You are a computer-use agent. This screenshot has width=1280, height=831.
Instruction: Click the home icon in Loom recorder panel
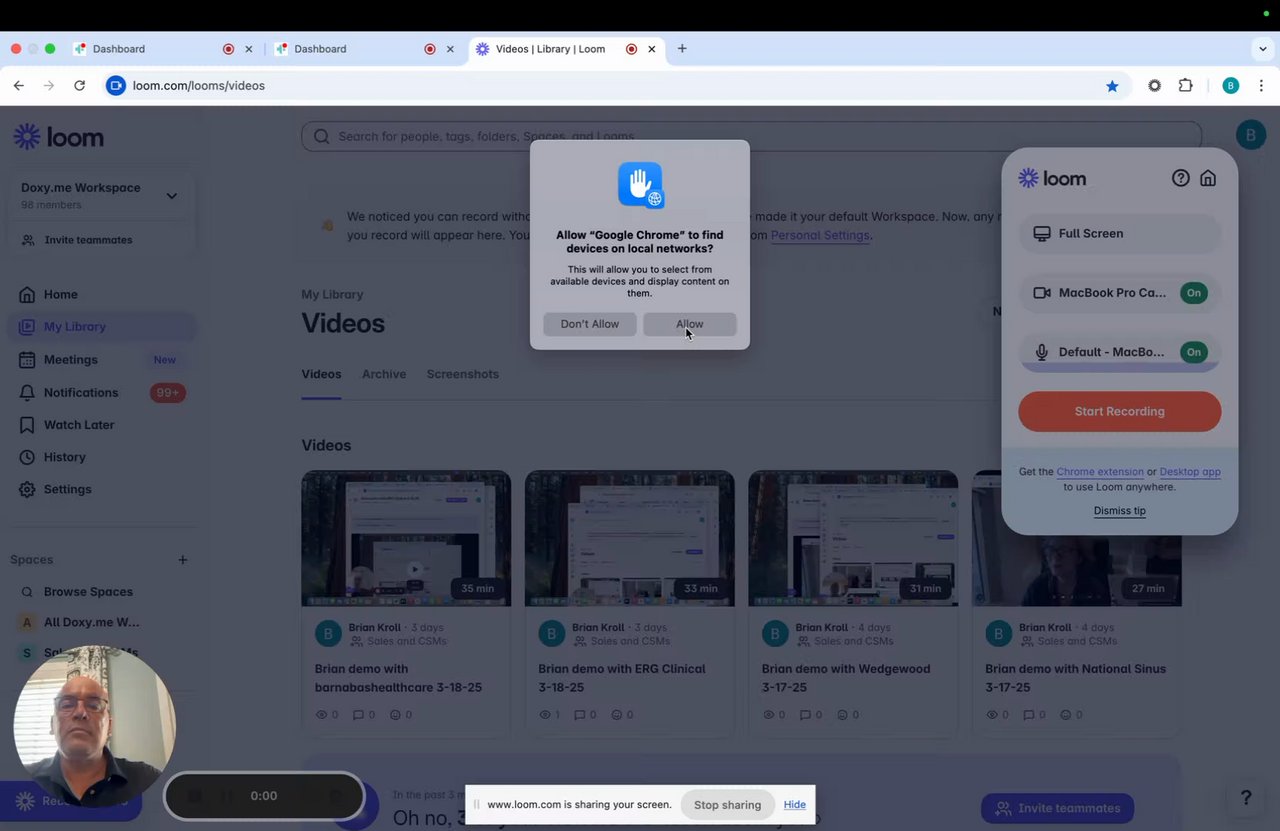pos(1208,178)
